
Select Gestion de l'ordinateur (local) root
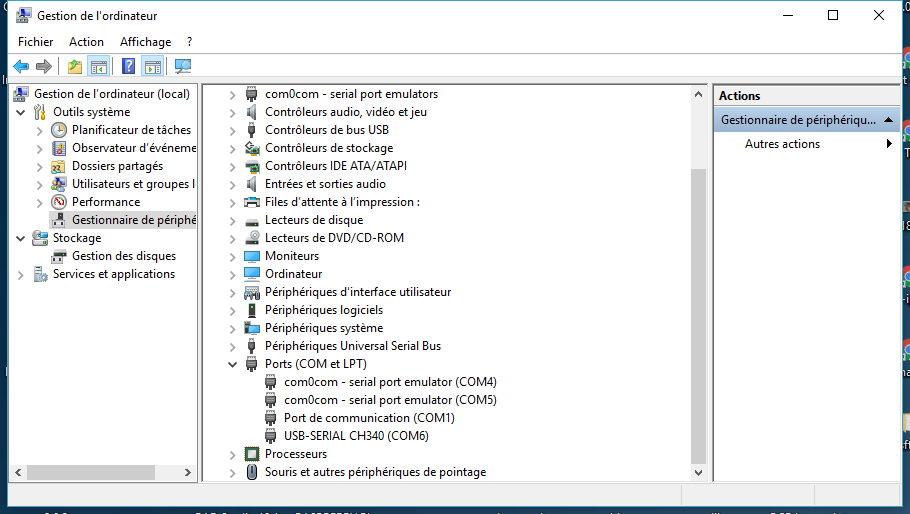point(112,94)
